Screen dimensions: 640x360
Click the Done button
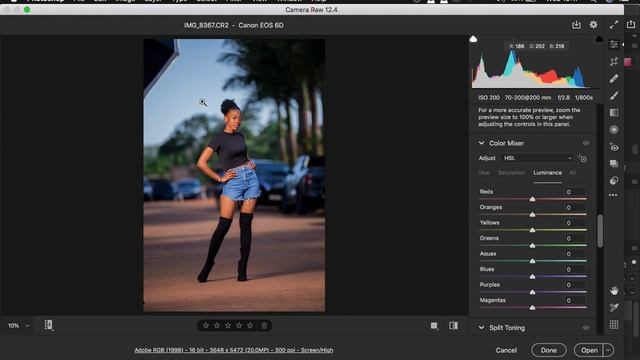[x=549, y=350]
